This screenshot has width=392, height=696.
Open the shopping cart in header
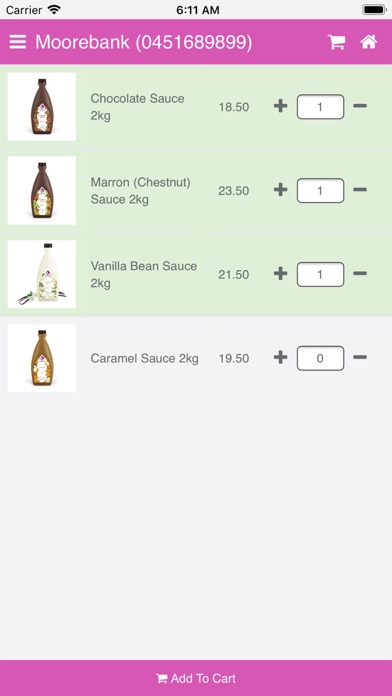coord(337,42)
